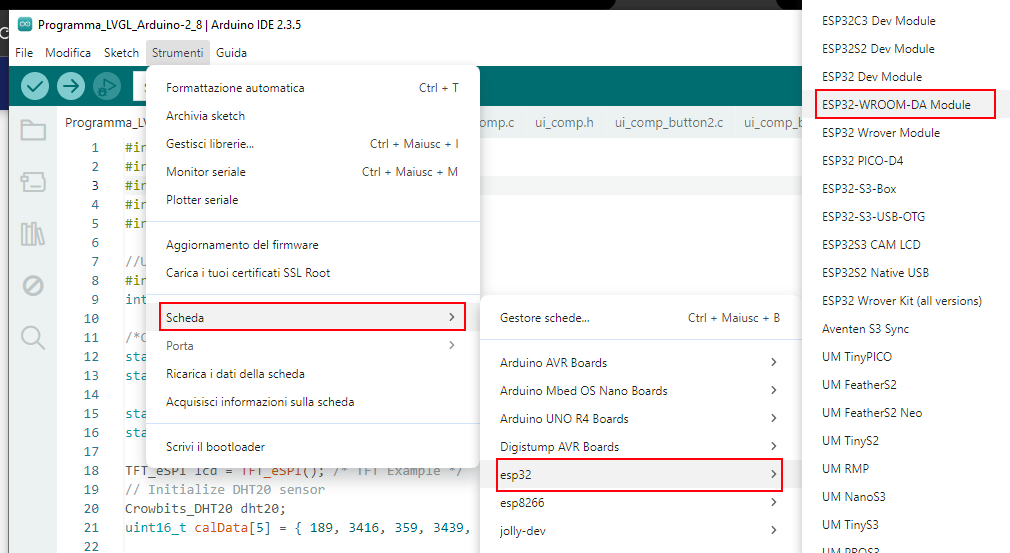Open the Sketch menu in menu bar
Viewport: 1010px width, 553px height.
(121, 53)
